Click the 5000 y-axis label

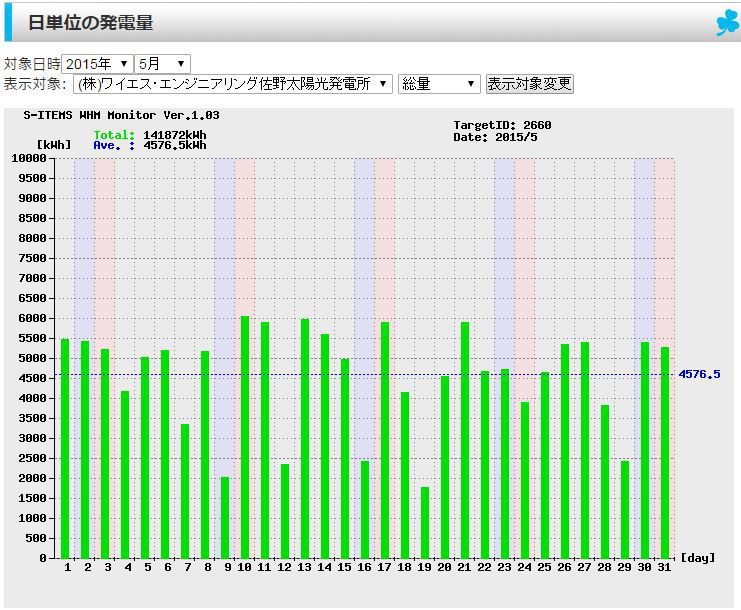32,358
